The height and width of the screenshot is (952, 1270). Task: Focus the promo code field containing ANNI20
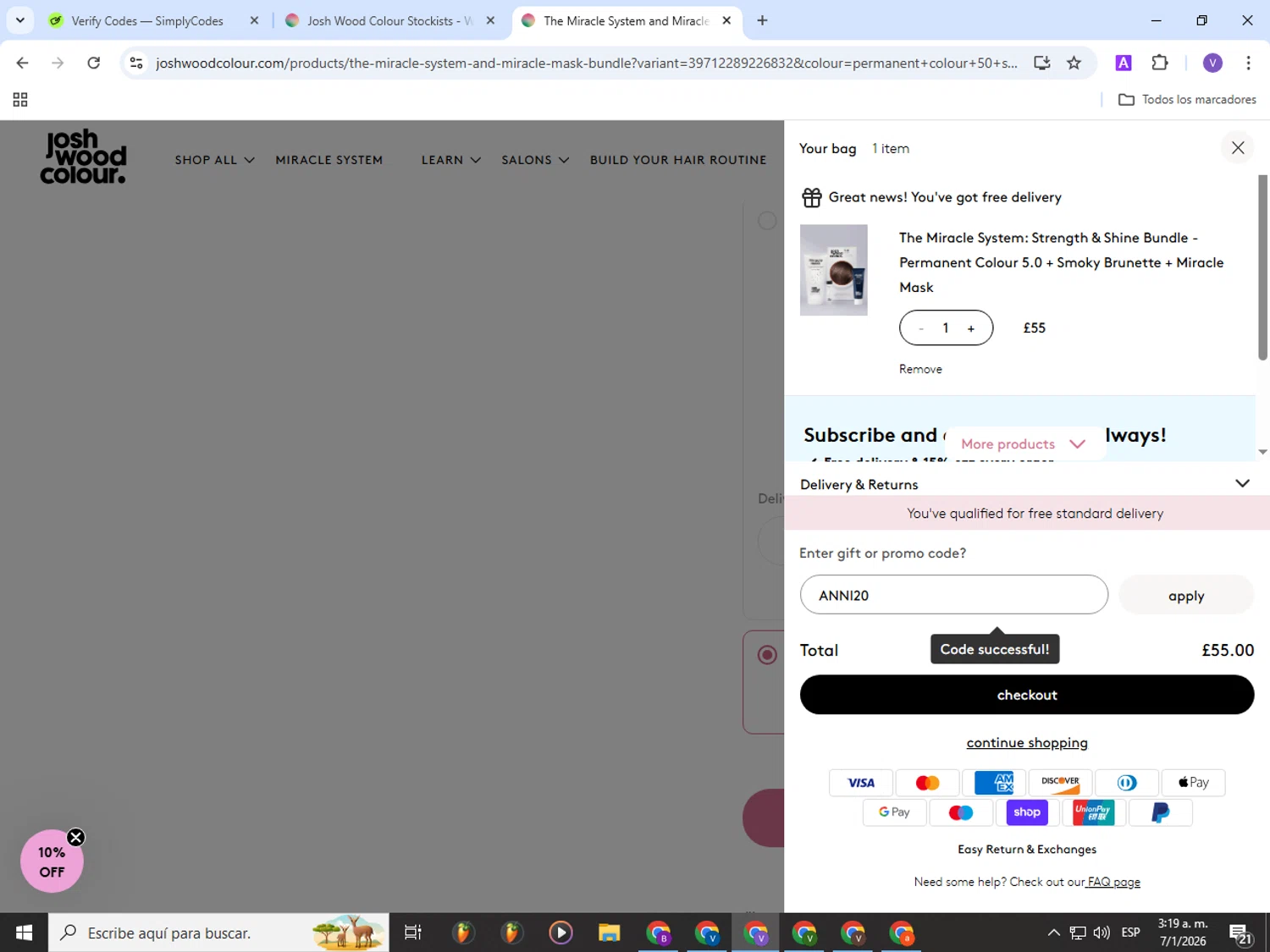click(x=954, y=595)
